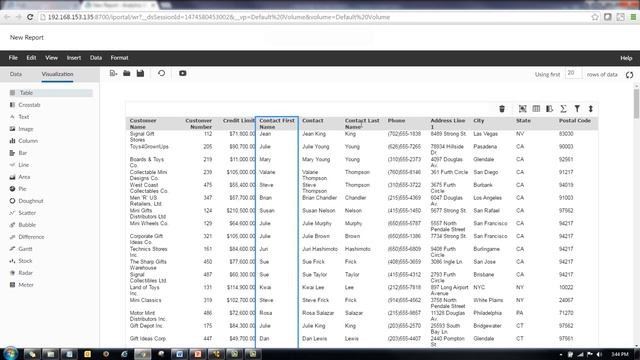Image resolution: width=640 pixels, height=360 pixels.
Task: Select the Contact First Name column header
Action: click(x=277, y=124)
